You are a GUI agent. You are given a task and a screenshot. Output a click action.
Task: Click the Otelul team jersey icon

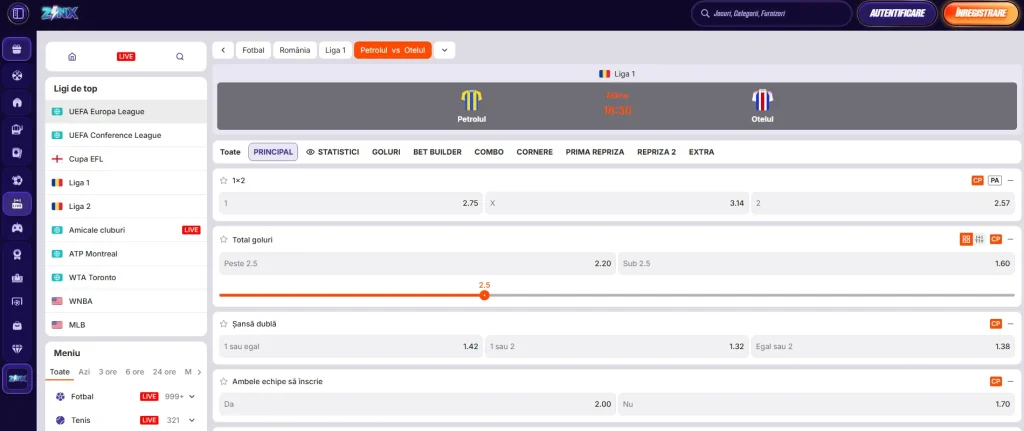click(762, 101)
